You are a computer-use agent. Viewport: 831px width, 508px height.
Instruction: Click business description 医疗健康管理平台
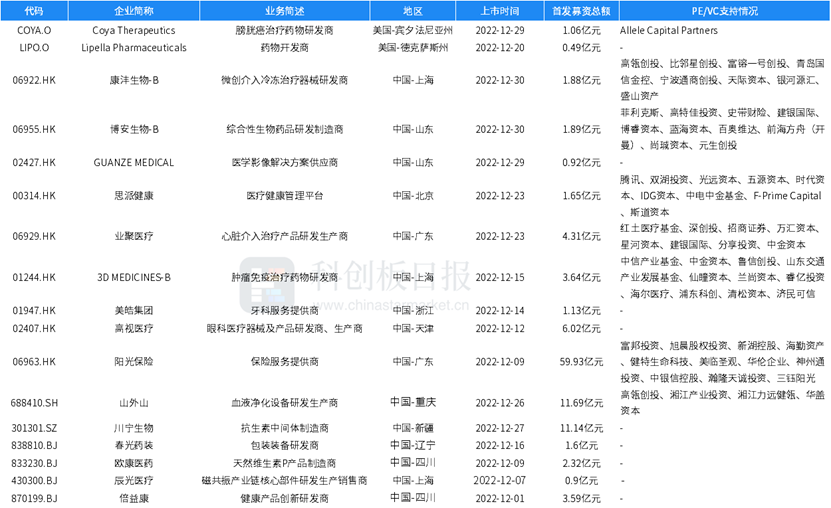pos(285,196)
